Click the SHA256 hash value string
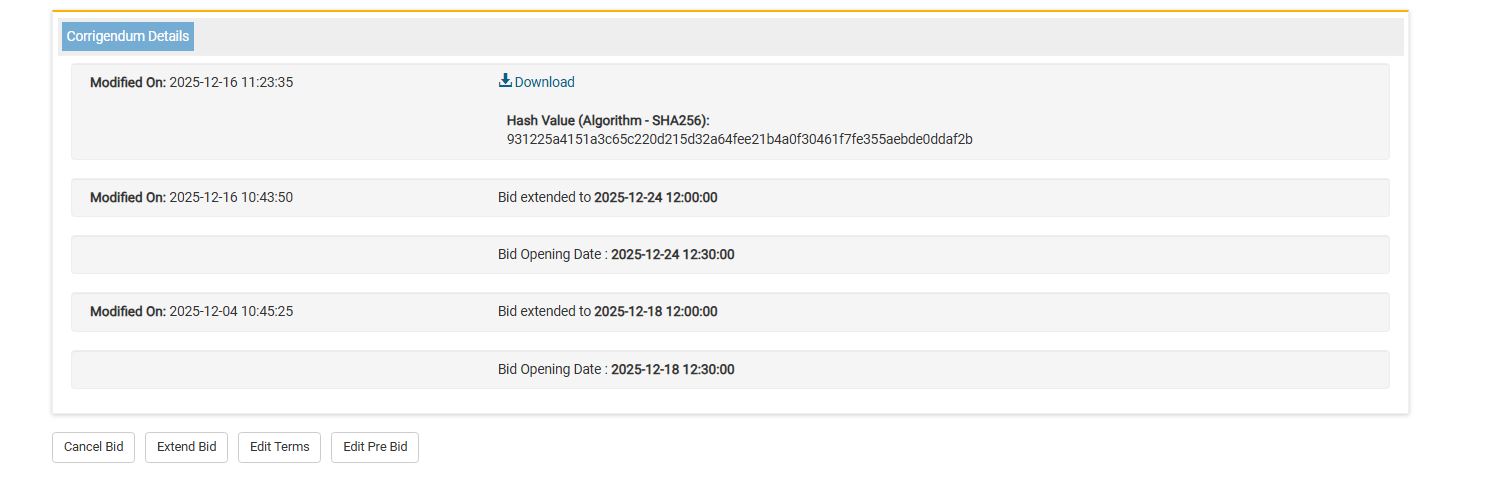 pos(739,139)
